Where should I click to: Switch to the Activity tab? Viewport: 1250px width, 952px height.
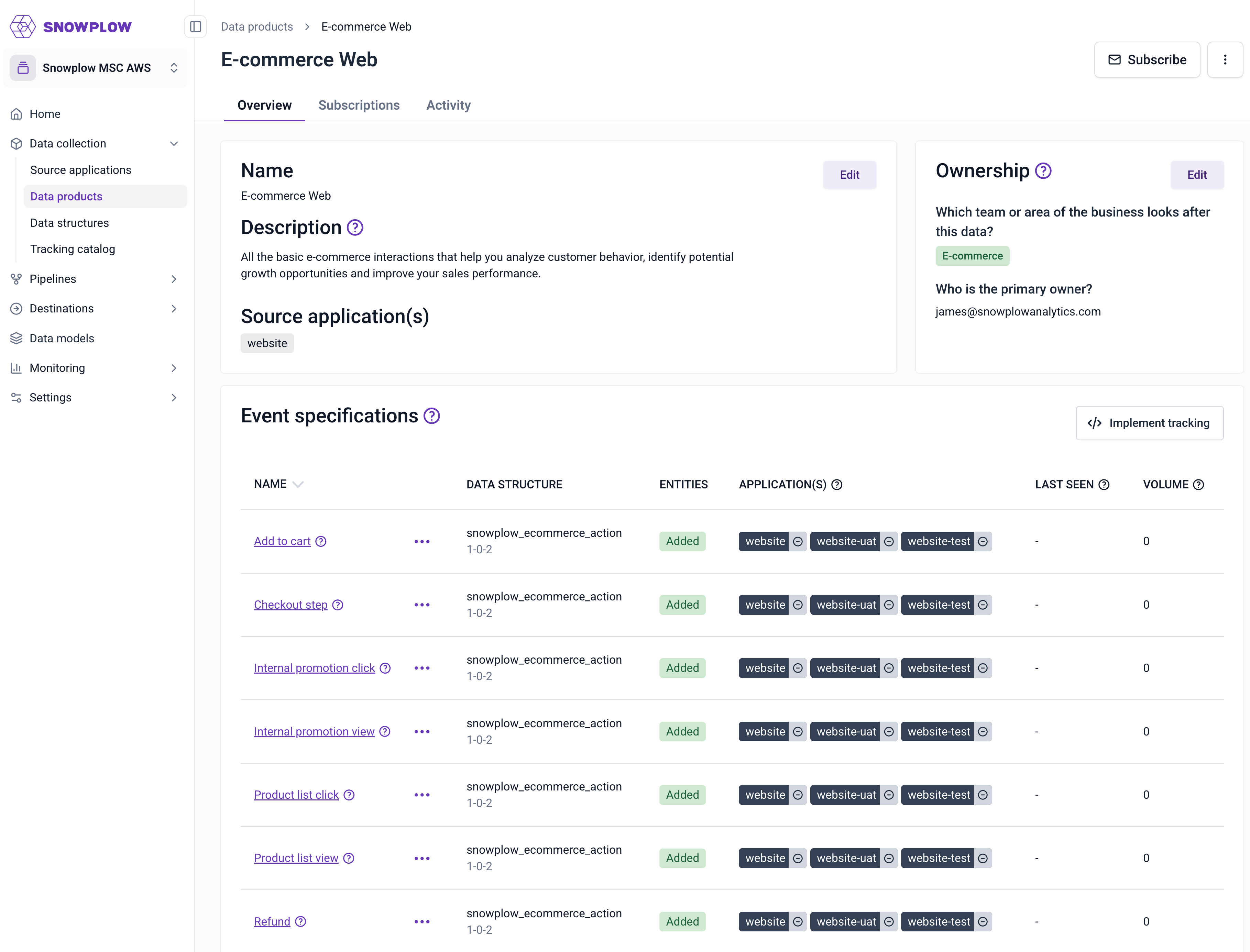448,105
